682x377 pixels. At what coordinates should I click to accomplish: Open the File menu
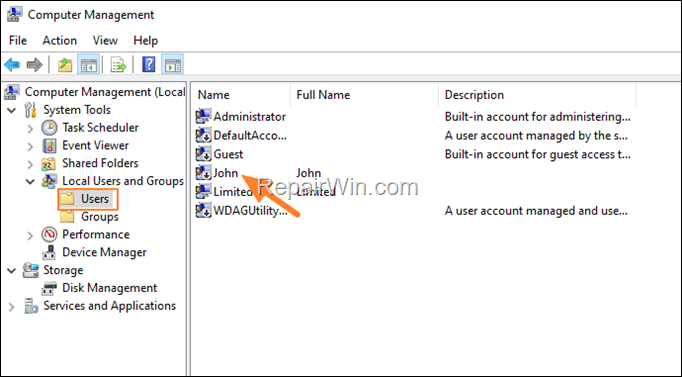click(x=18, y=40)
